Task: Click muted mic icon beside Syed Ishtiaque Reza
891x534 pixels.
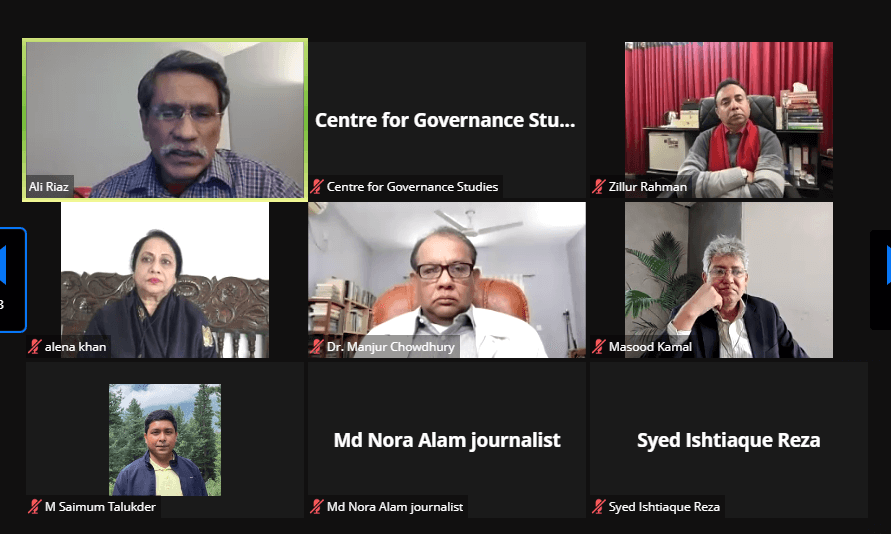Action: point(598,507)
